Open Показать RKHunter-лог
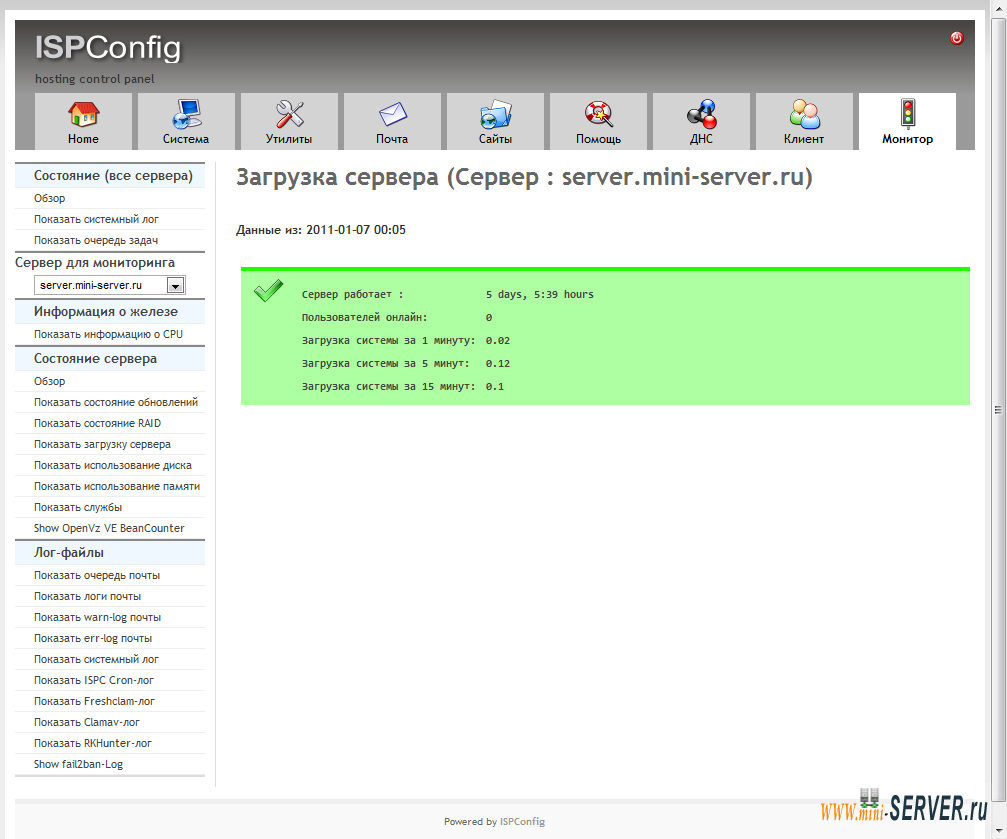1007x839 pixels. coord(92,743)
